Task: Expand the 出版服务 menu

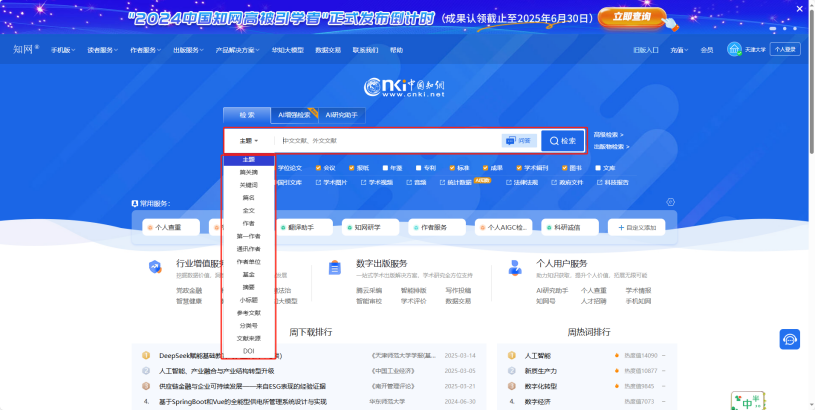Action: coord(189,50)
